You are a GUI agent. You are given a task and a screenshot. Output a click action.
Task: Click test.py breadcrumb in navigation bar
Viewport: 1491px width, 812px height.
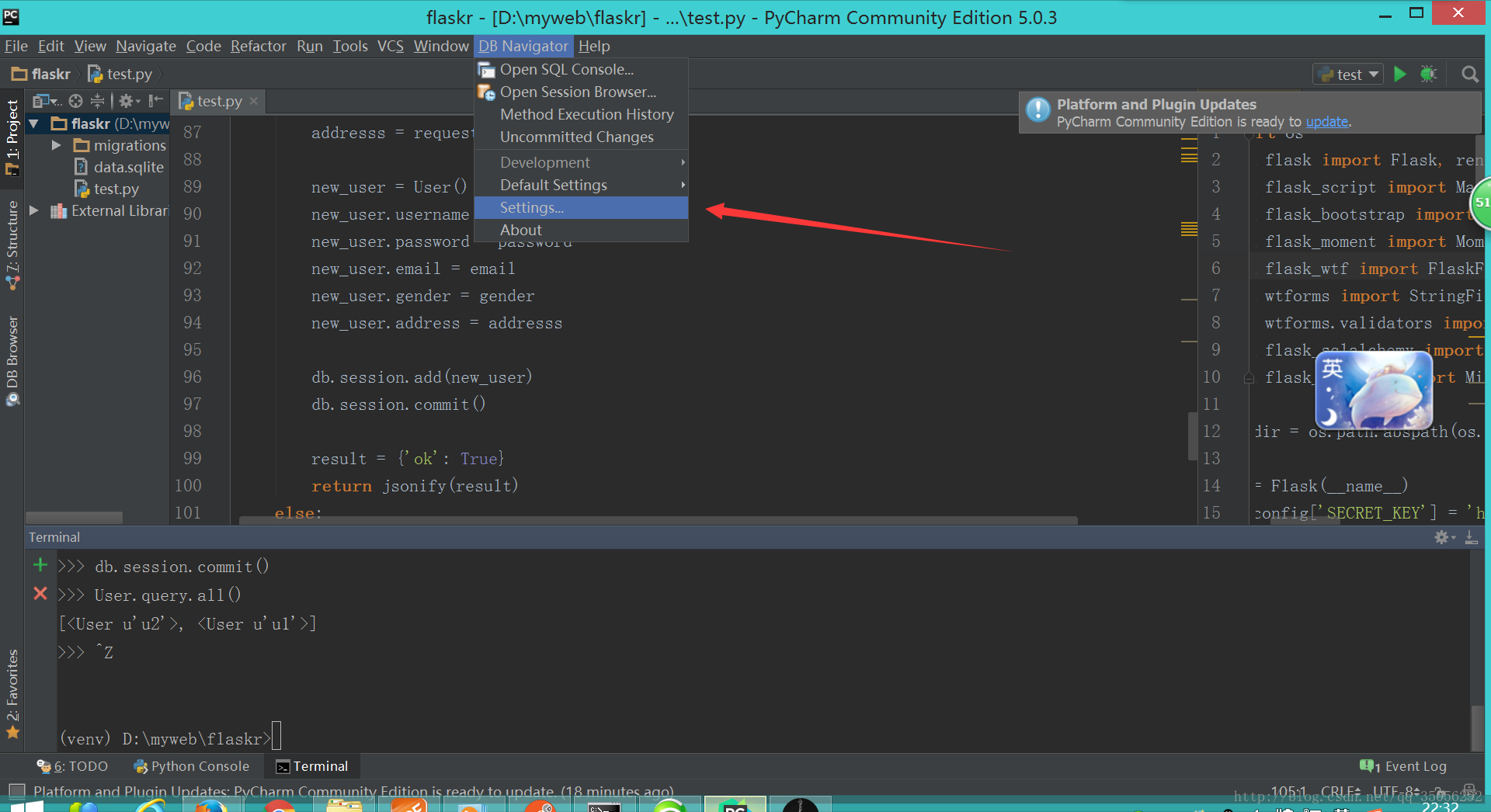(x=120, y=74)
